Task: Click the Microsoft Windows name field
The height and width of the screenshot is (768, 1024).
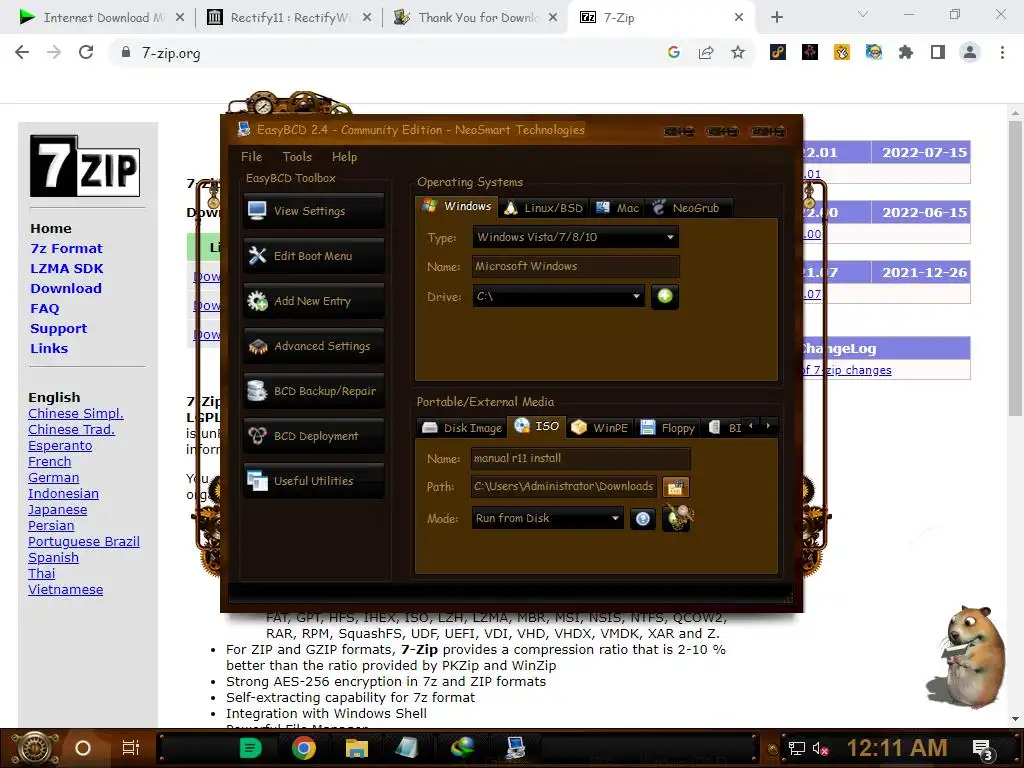Action: 575,266
